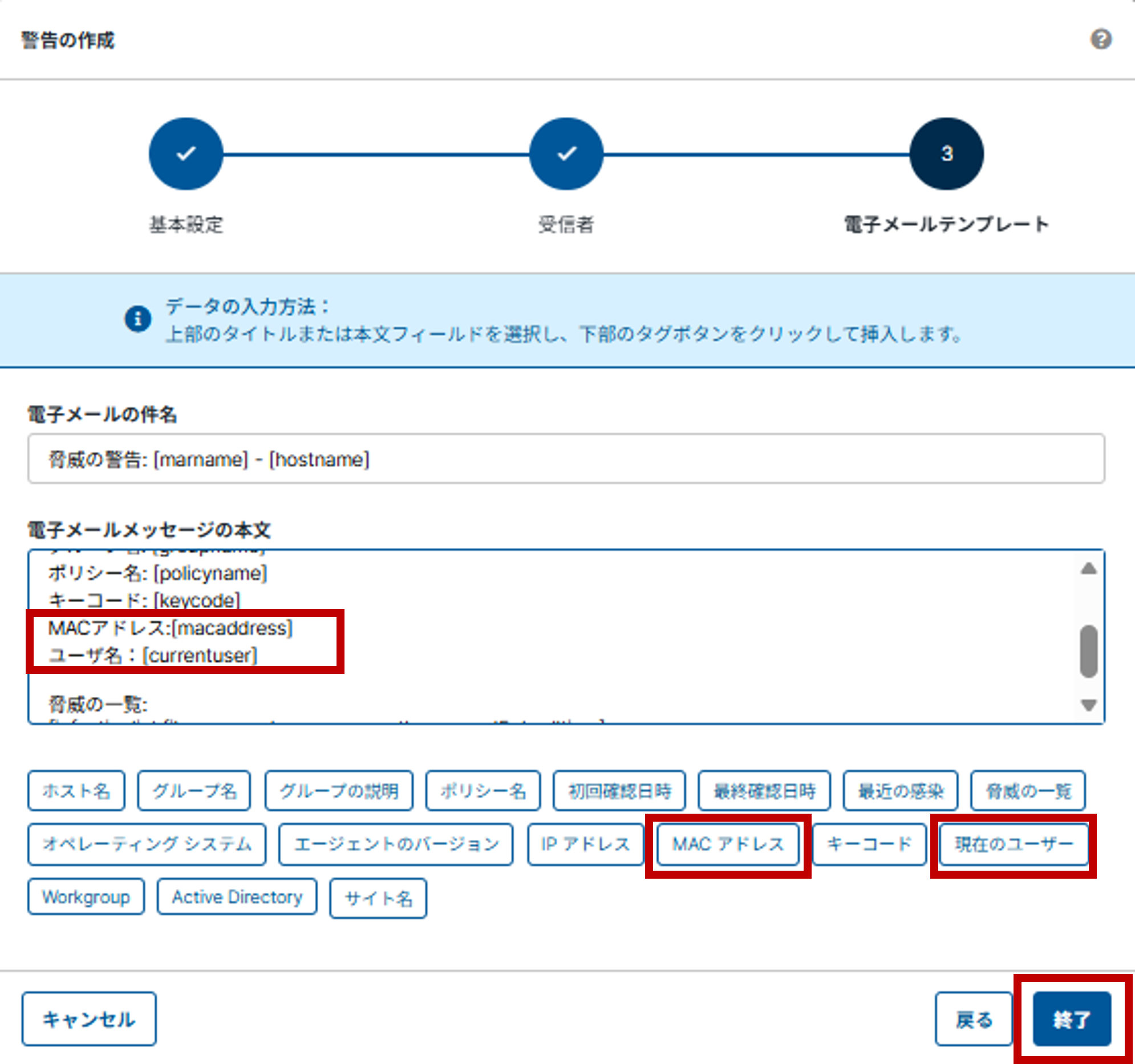The width and height of the screenshot is (1135, 1064).
Task: Insert the IP アドレス tag
Action: tap(585, 844)
